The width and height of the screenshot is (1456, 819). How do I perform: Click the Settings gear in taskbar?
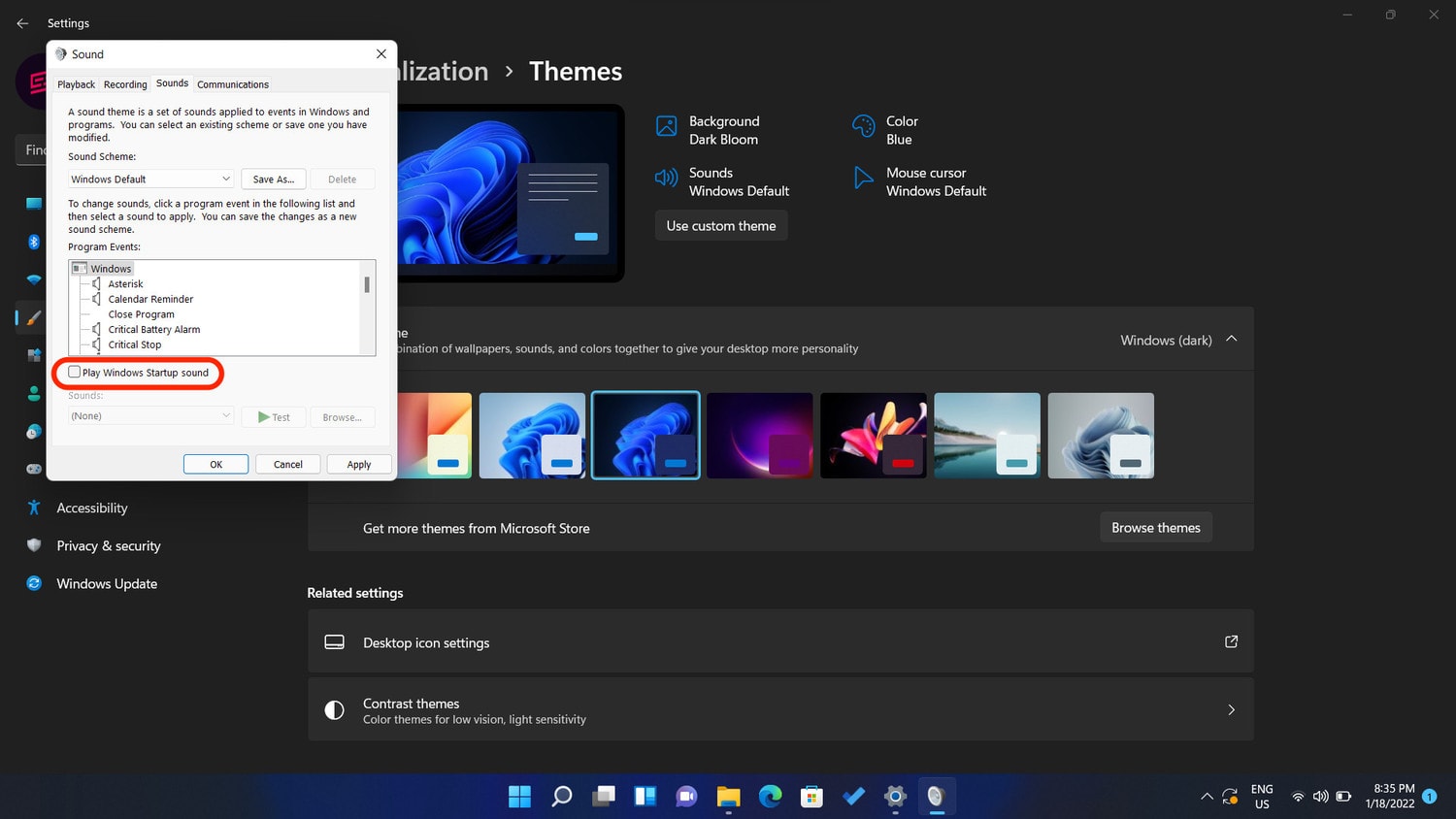tap(895, 797)
